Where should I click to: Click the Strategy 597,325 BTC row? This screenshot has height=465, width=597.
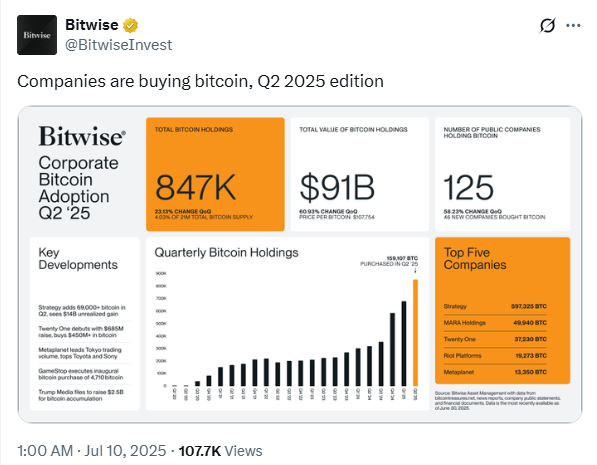(x=495, y=306)
